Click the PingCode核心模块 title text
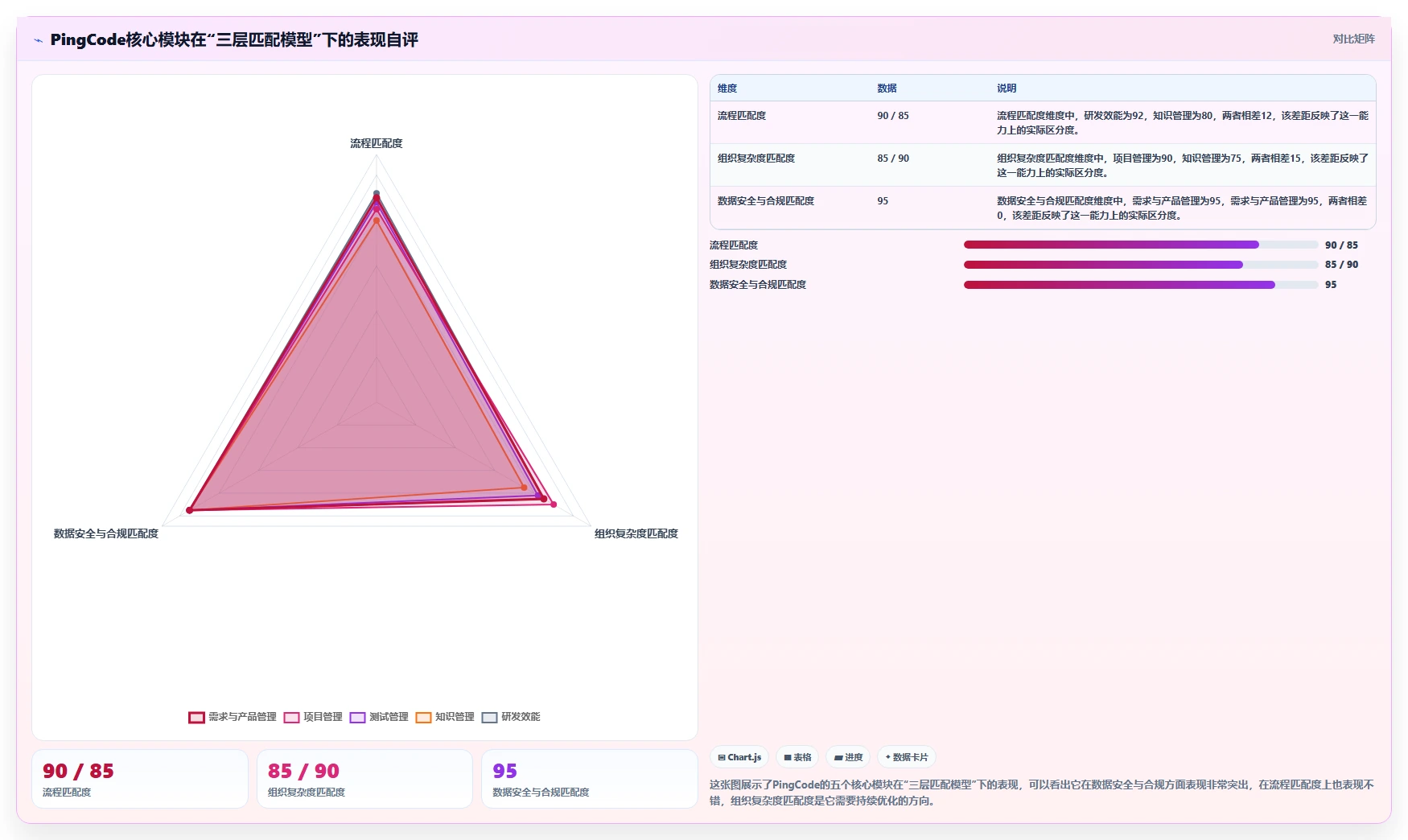The image size is (1408, 840). pyautogui.click(x=234, y=40)
